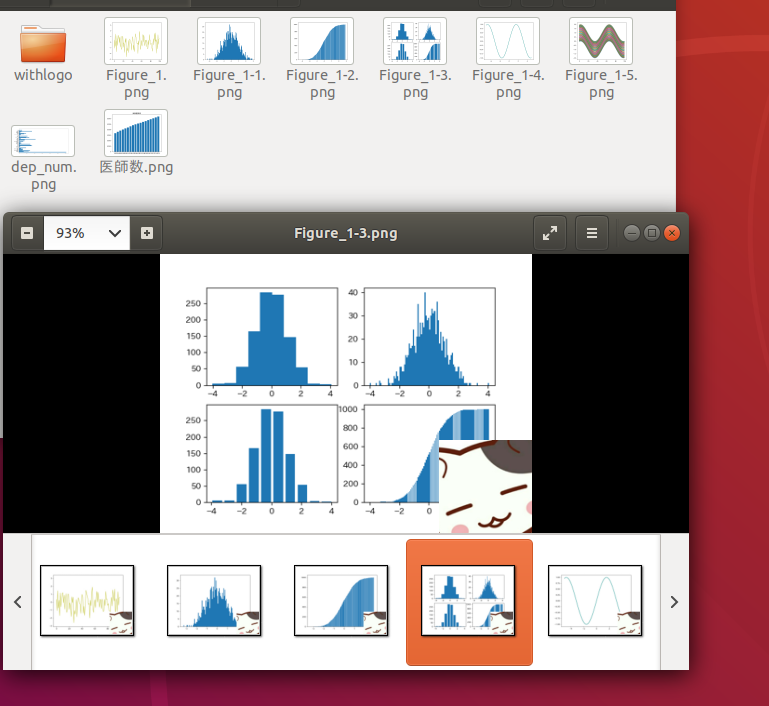Close the Figure_1-3.png viewer window
The image size is (769, 706).
coord(672,233)
